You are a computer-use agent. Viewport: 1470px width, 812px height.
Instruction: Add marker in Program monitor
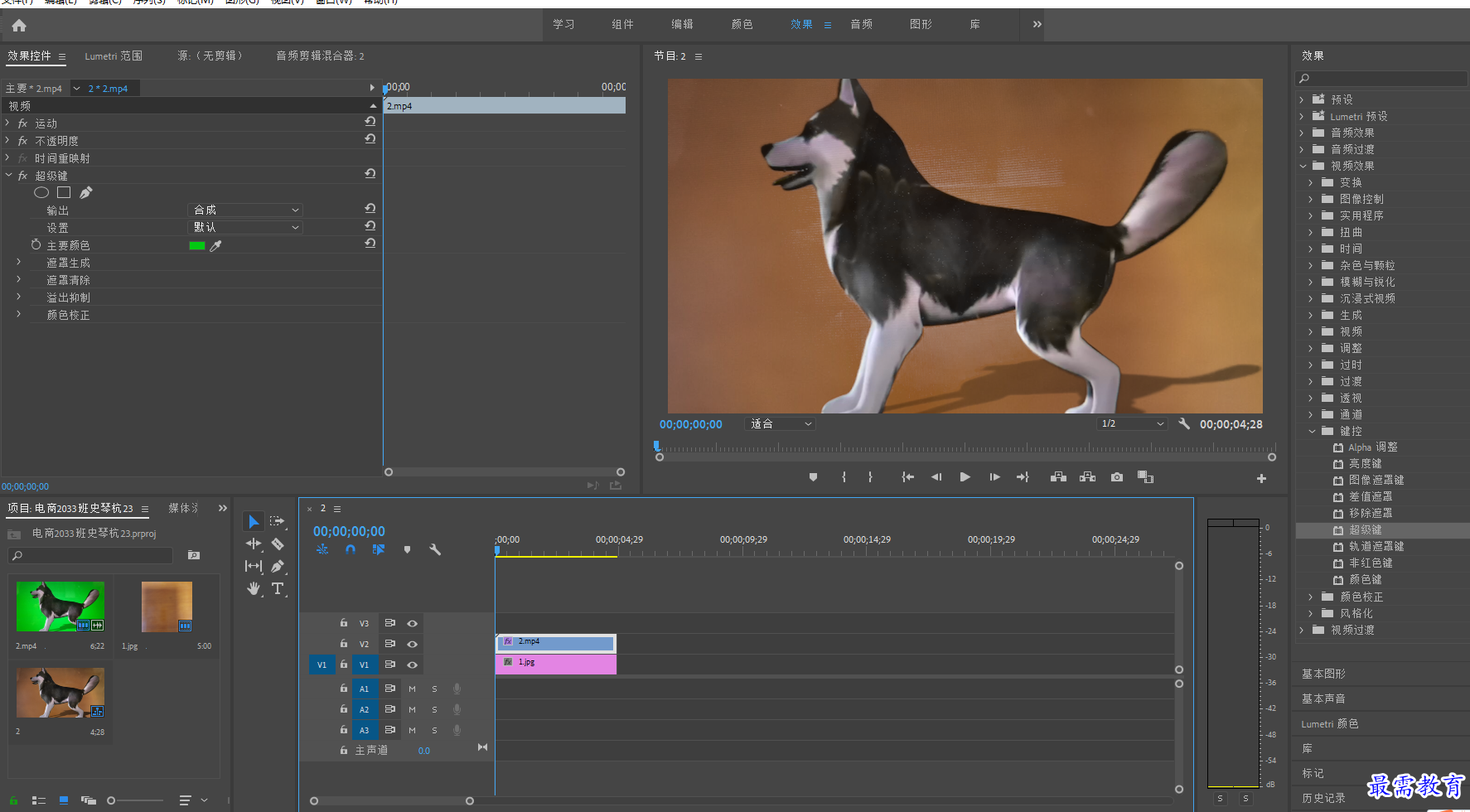coord(813,477)
